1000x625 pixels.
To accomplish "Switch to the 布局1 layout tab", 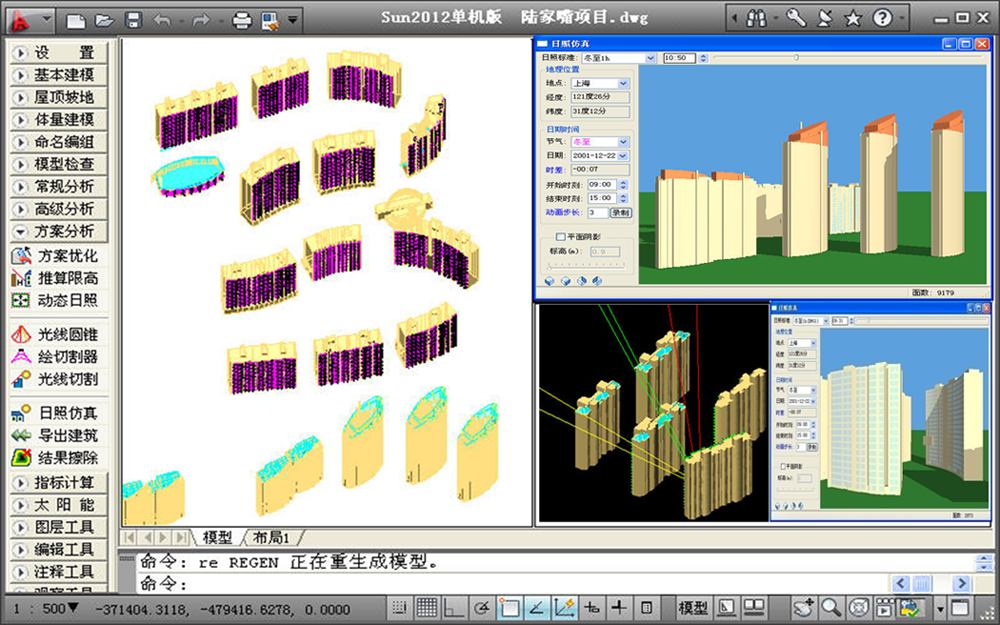I will point(272,538).
